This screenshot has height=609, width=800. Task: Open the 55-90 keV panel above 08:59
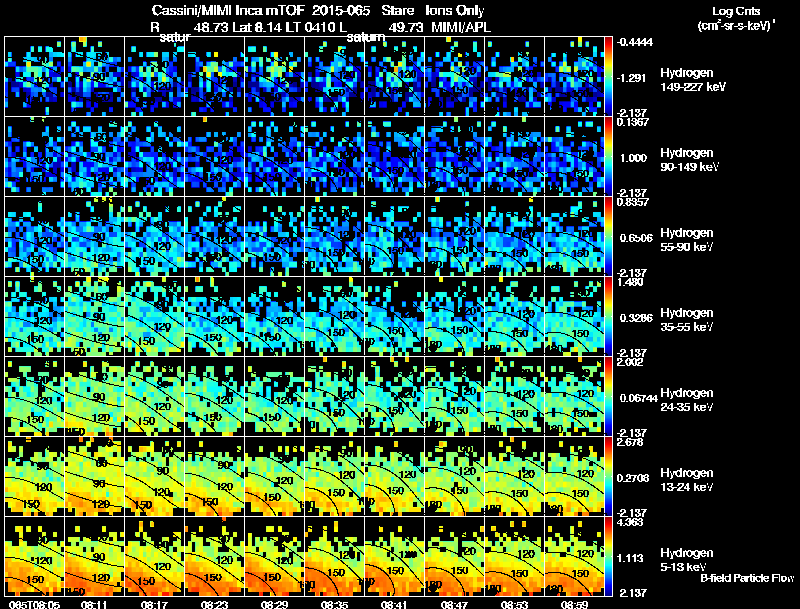pos(574,236)
